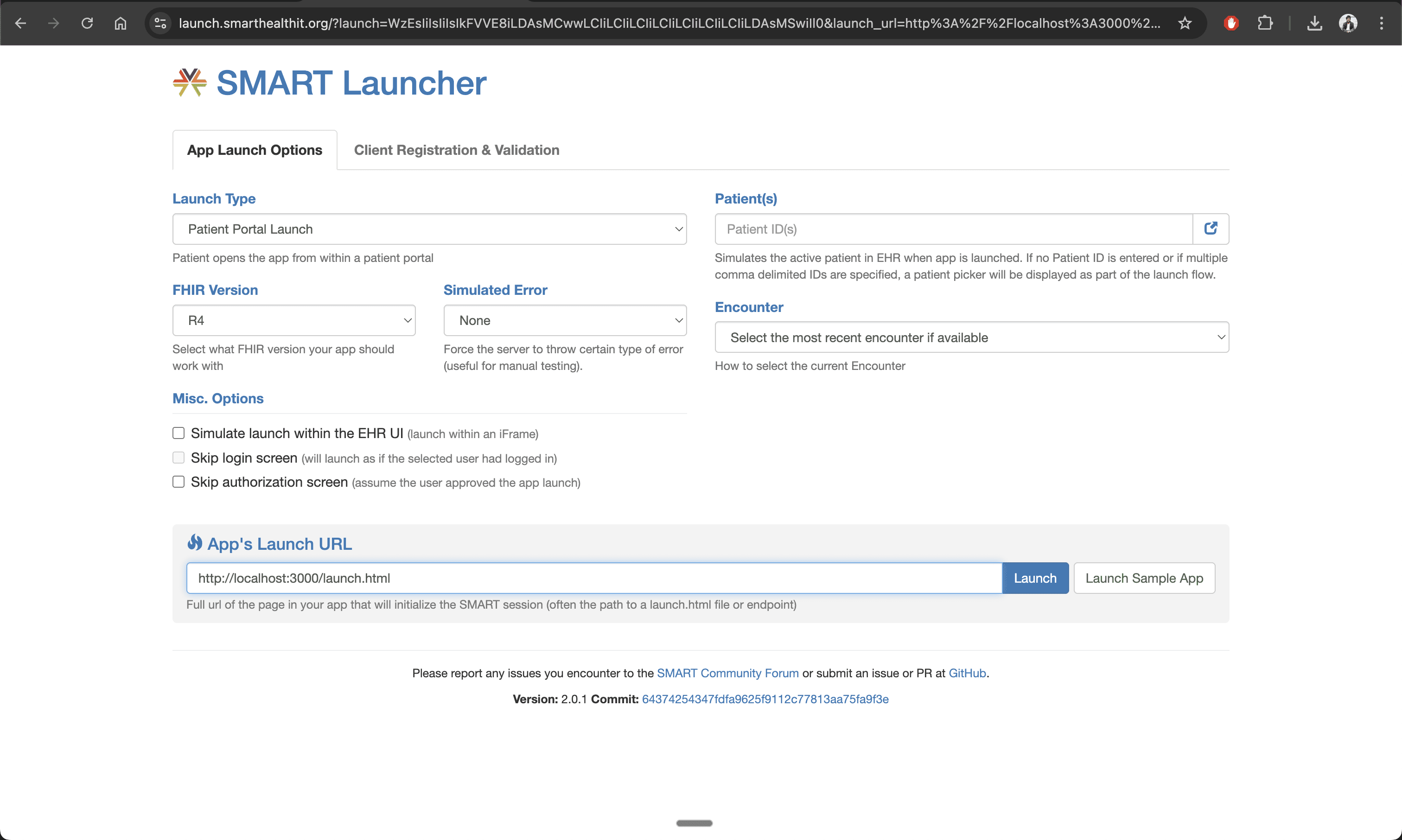Open the patient picker via the external link icon

[x=1211, y=229]
